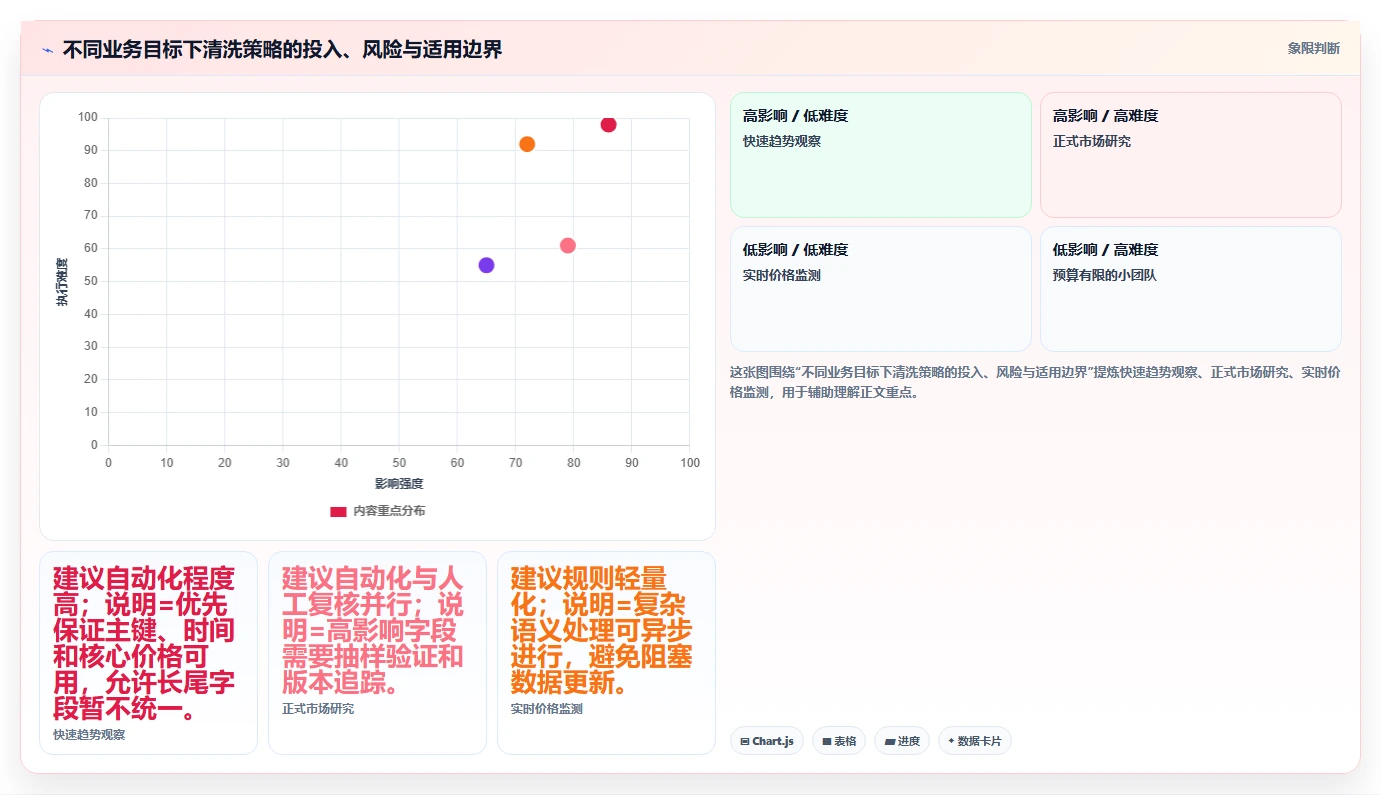This screenshot has width=1381, height=795.
Task: Click the red scatter point near 100
Action: point(608,125)
